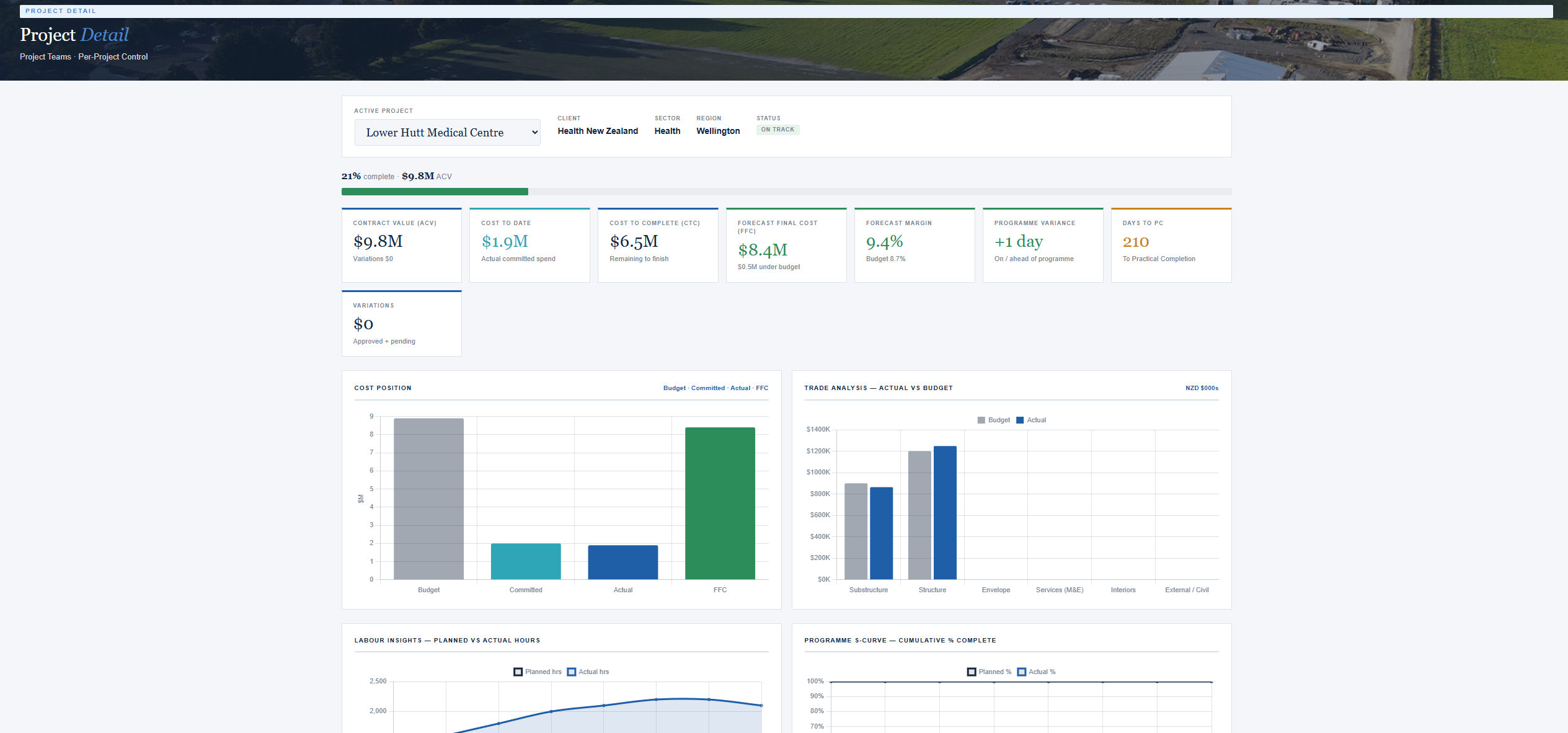This screenshot has width=1568, height=733.
Task: Click the PROJECT DETAIL header band
Action: (x=786, y=11)
